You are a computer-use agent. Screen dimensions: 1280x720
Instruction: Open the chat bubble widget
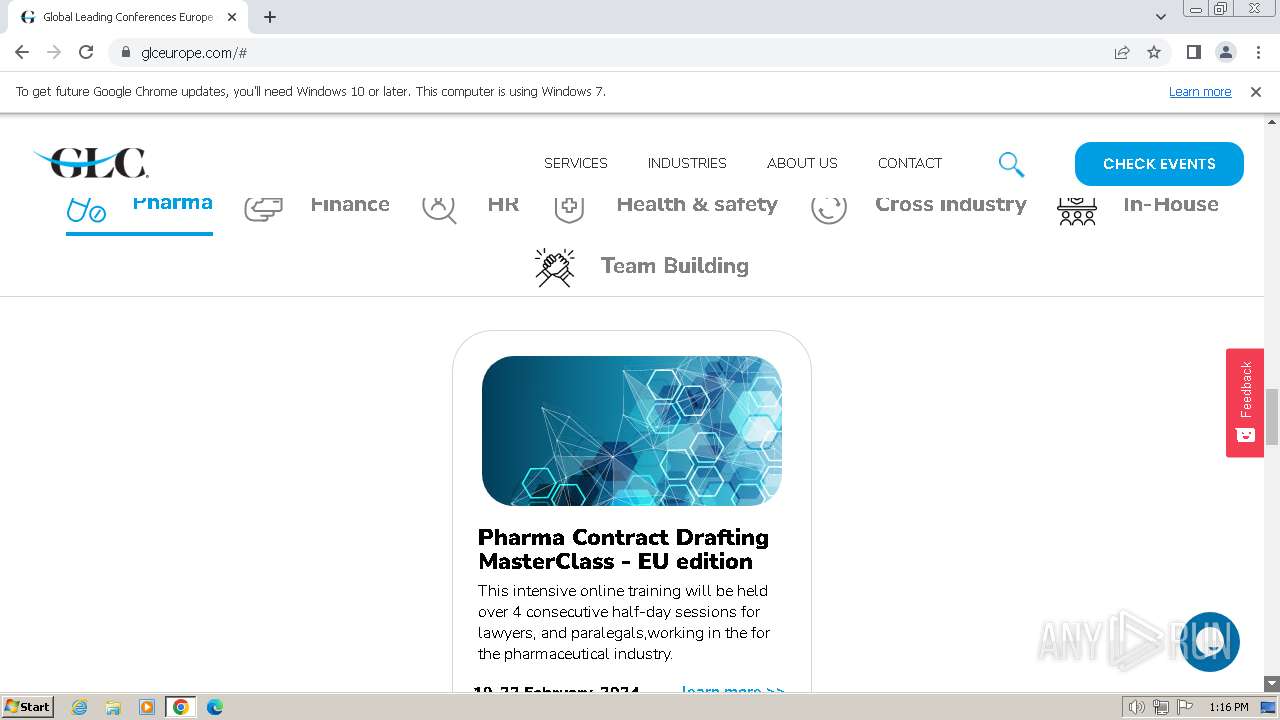click(1210, 642)
